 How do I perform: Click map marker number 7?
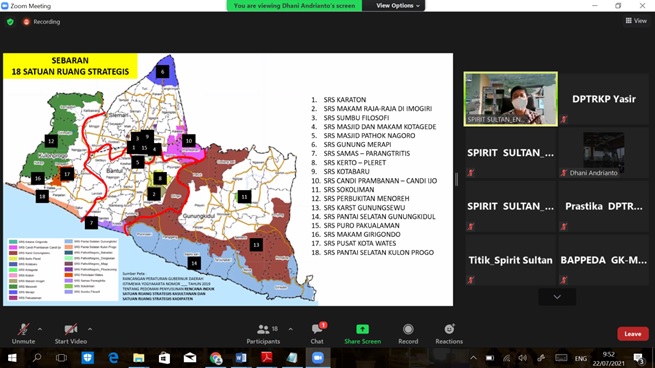[x=91, y=223]
